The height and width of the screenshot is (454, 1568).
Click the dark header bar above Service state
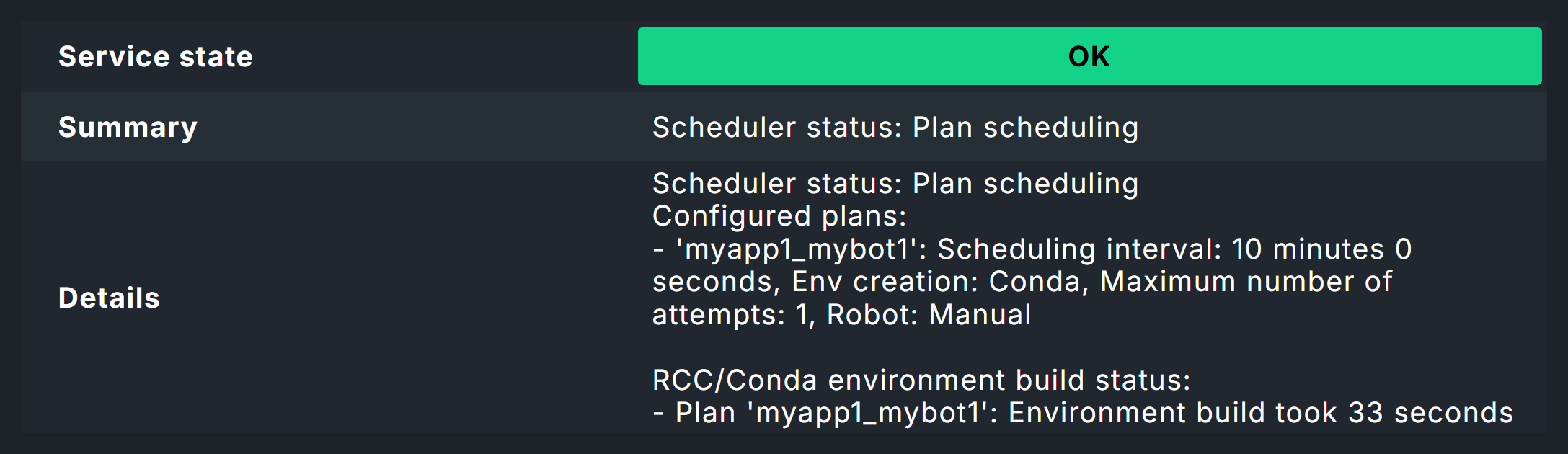point(784,11)
